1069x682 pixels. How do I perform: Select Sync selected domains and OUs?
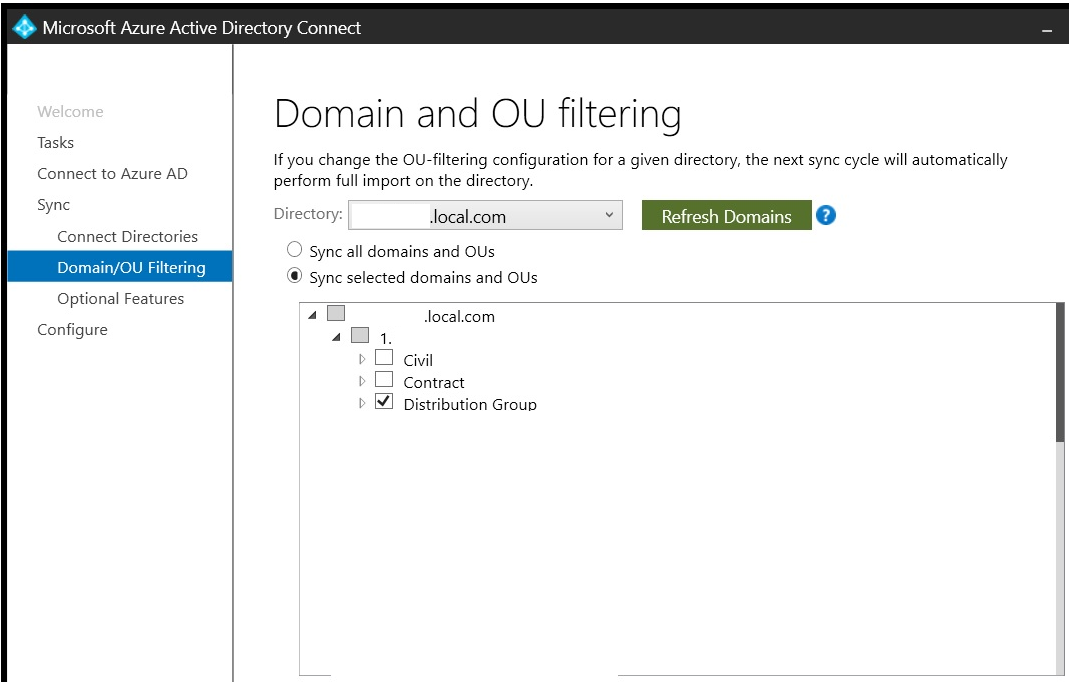tap(295, 276)
